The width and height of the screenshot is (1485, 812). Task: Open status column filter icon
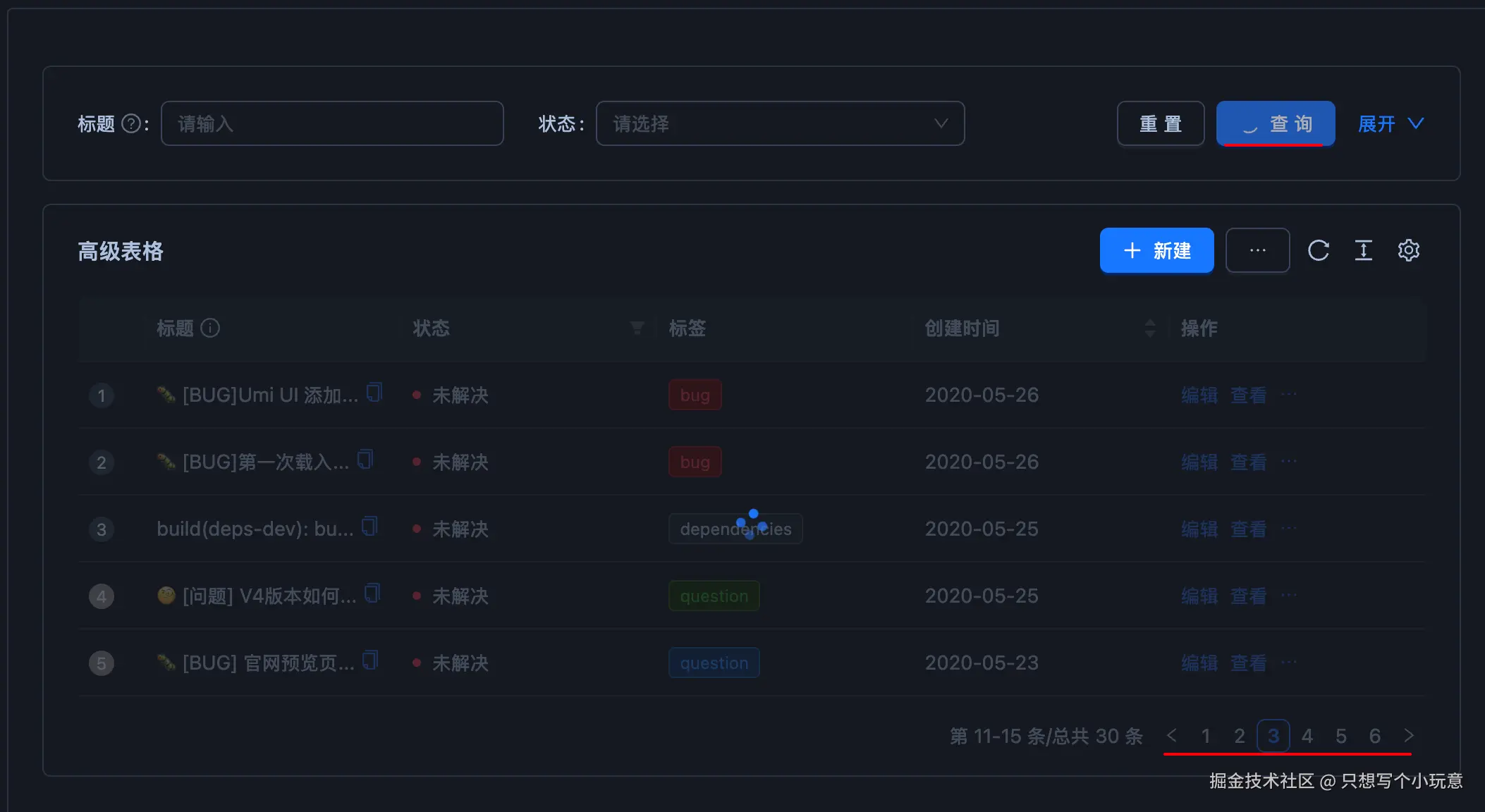point(637,328)
